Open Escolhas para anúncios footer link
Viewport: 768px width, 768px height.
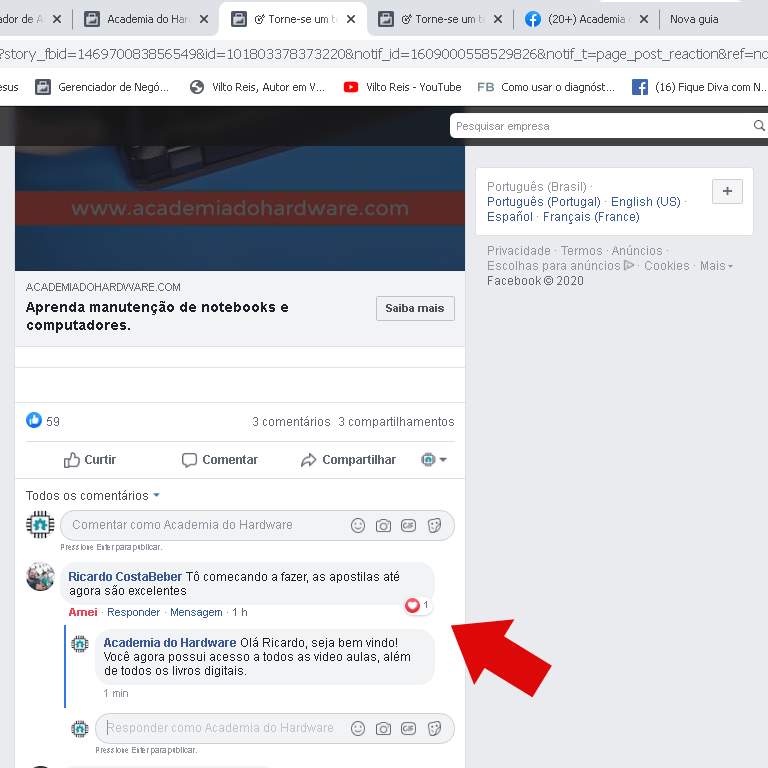pyautogui.click(x=560, y=266)
